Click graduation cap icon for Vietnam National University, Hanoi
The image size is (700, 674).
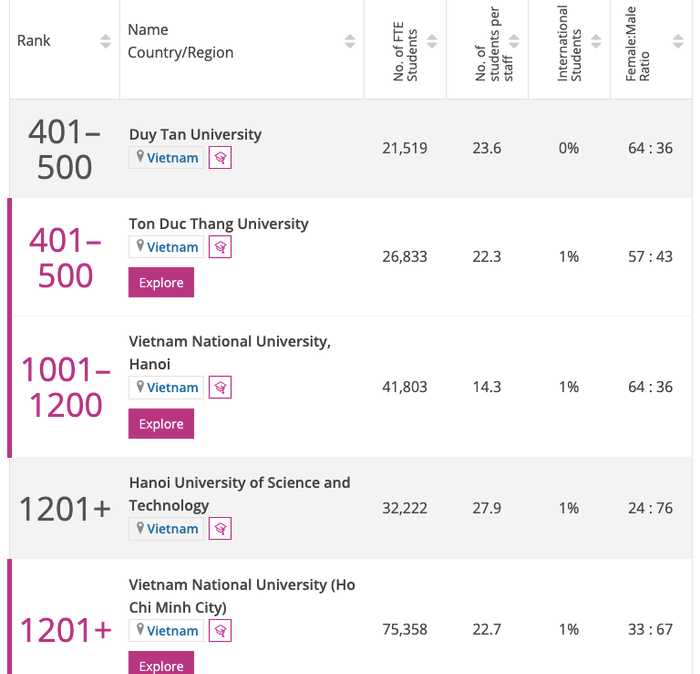point(220,387)
